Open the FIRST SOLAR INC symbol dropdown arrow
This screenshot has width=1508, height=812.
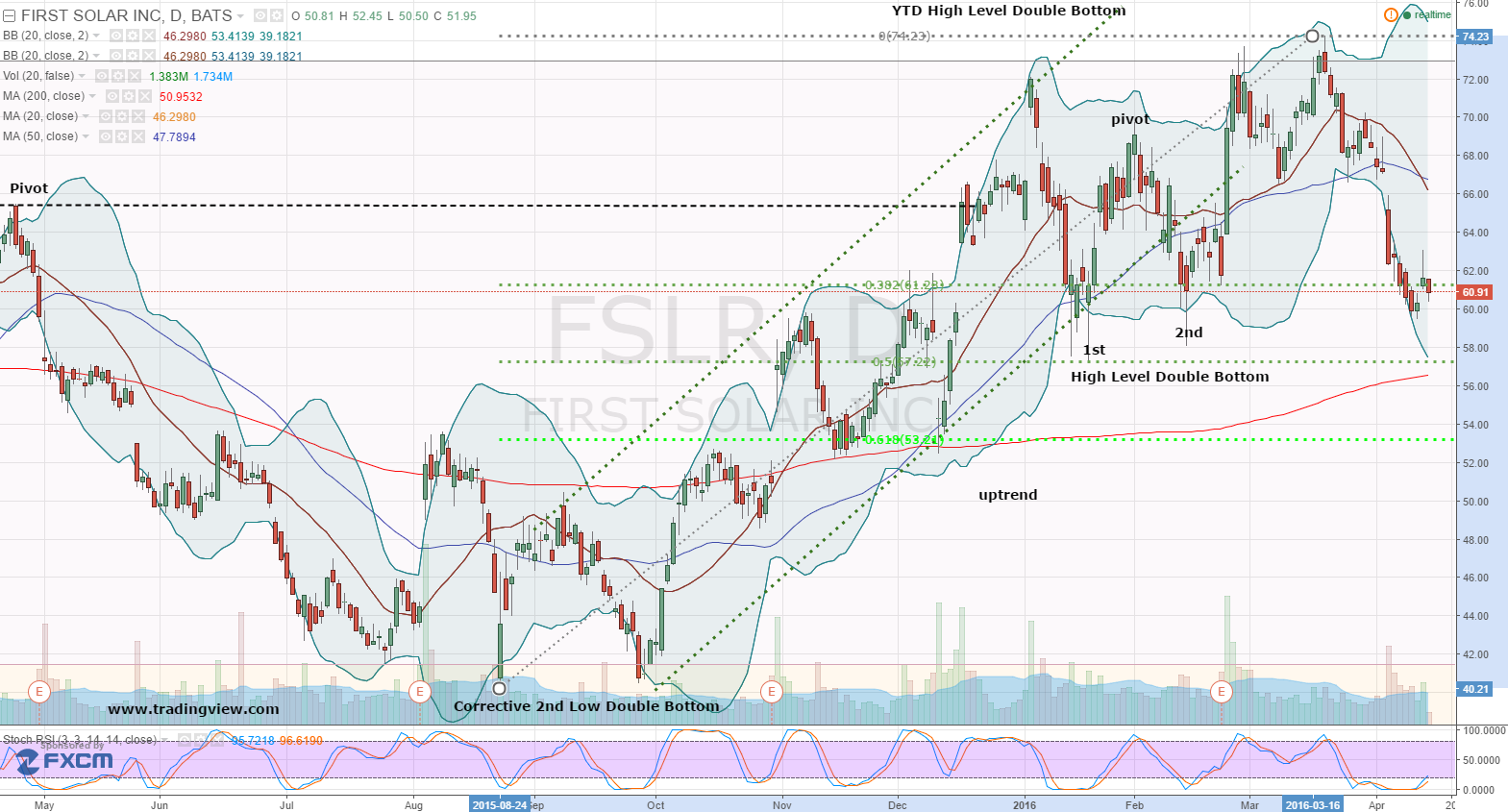[x=241, y=16]
